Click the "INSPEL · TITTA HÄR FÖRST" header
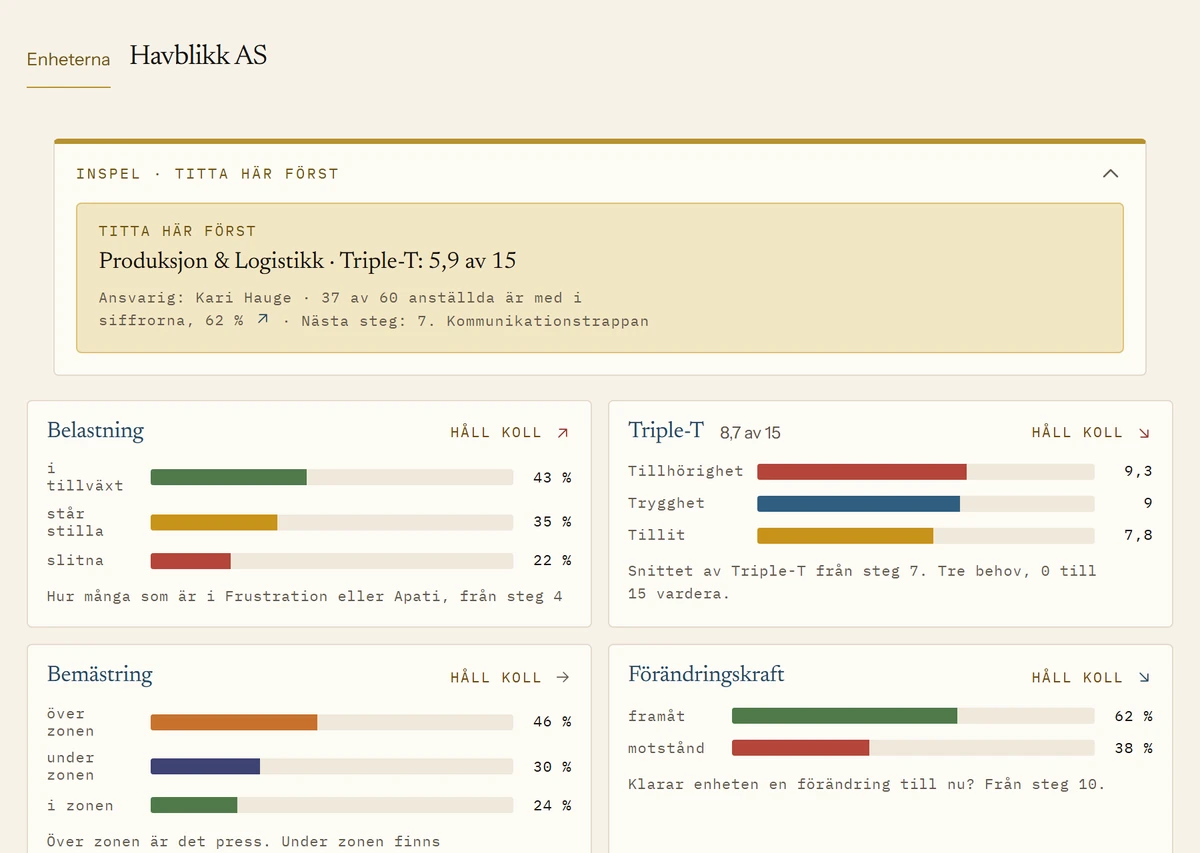Image resolution: width=1200 pixels, height=853 pixels. (x=208, y=174)
